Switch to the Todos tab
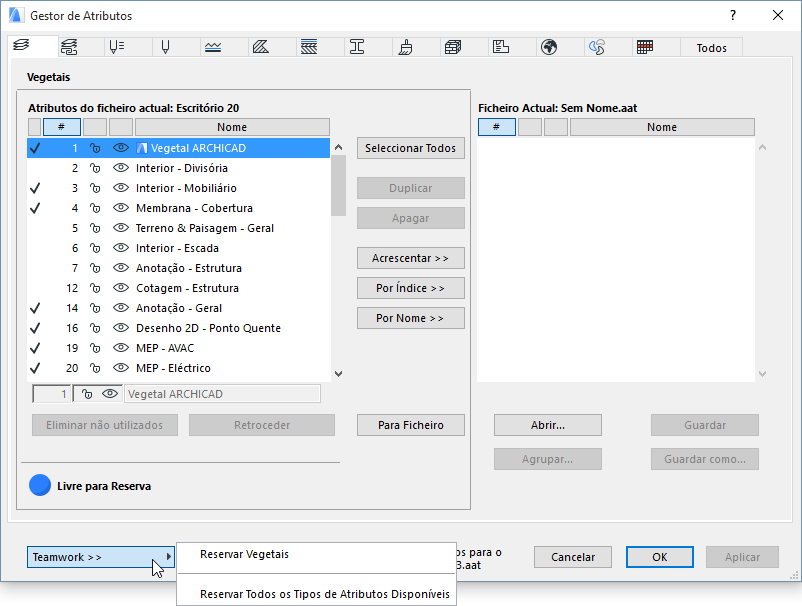Screen dimensions: 802x606 click(711, 48)
